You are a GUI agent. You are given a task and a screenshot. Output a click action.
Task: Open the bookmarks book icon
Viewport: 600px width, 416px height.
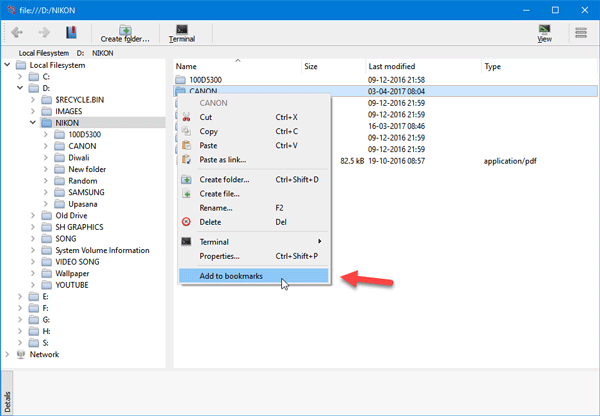coord(71,32)
